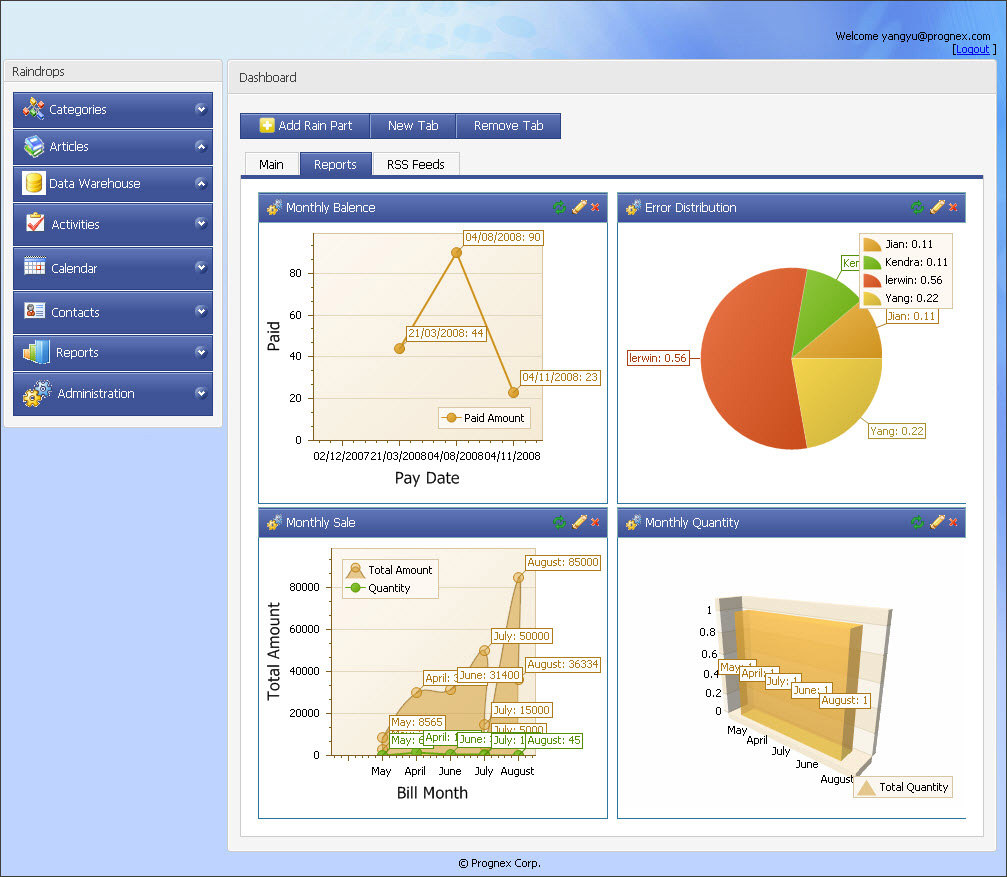This screenshot has width=1007, height=877.
Task: Expand the Categories section arrow
Action: click(201, 109)
